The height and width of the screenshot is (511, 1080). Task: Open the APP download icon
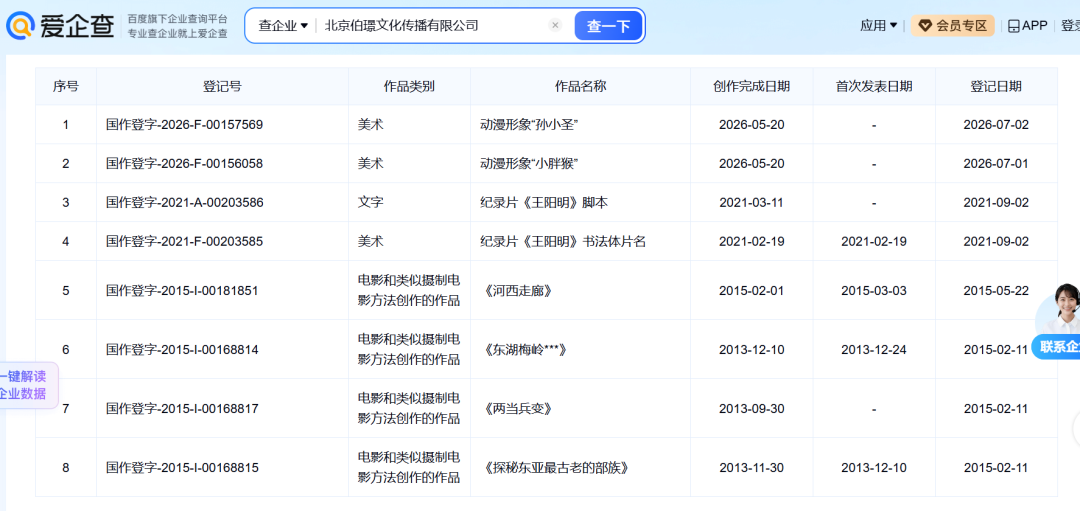tap(1027, 26)
